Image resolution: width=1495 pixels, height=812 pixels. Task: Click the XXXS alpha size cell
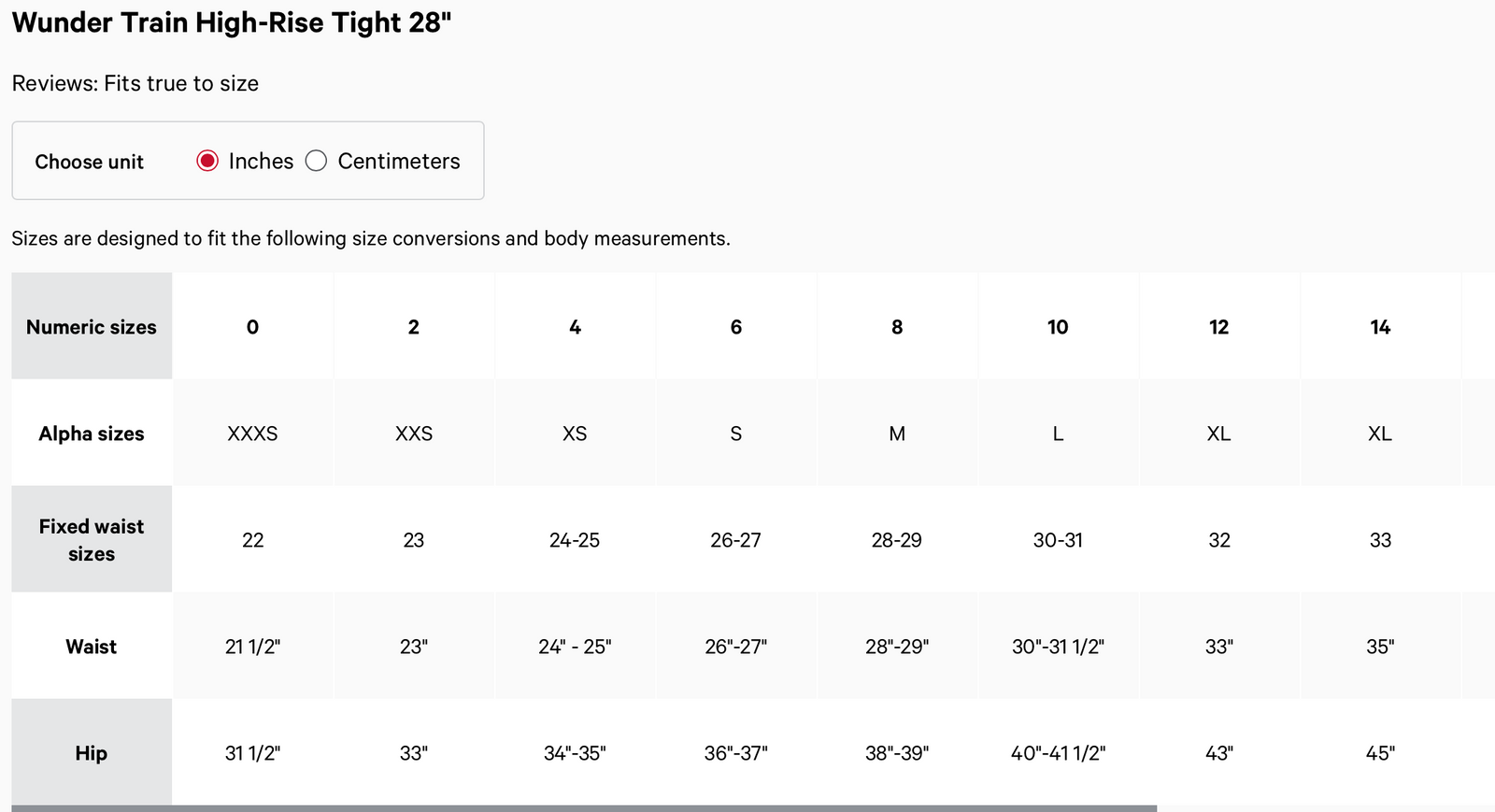[252, 434]
